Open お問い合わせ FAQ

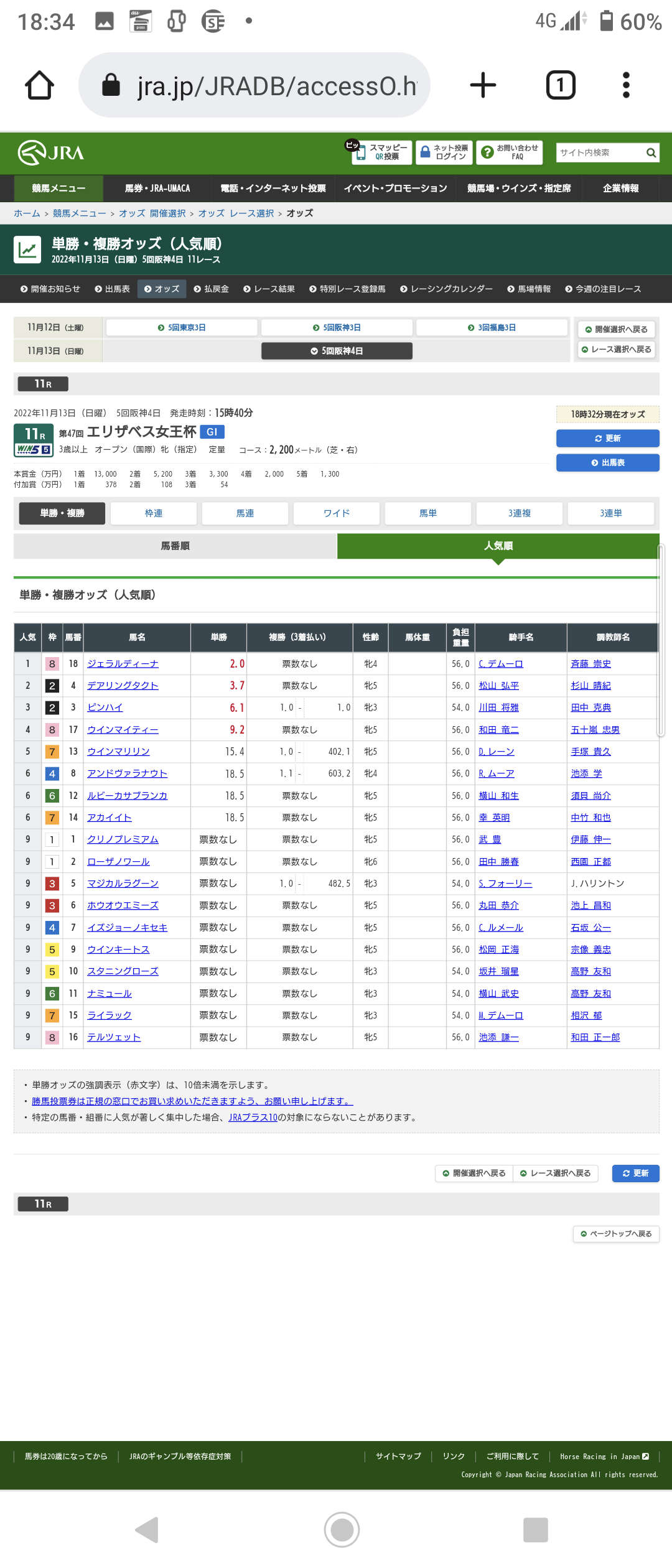[x=510, y=152]
